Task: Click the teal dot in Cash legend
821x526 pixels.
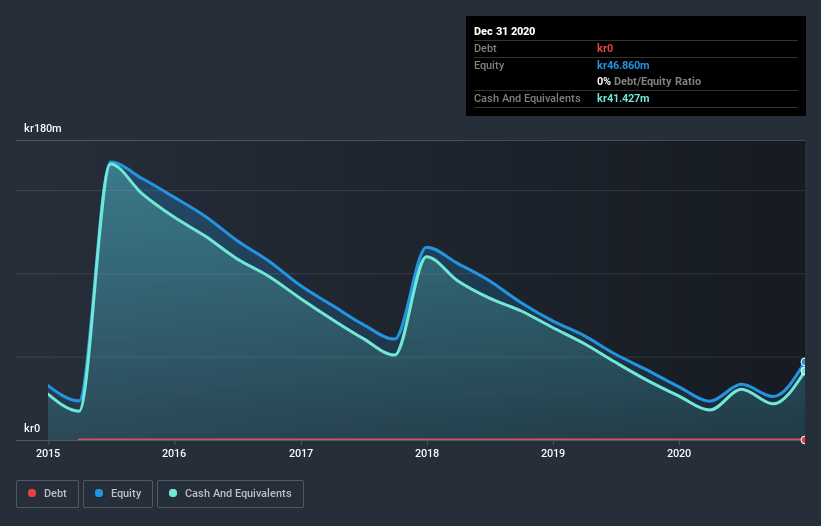Action: [173, 493]
